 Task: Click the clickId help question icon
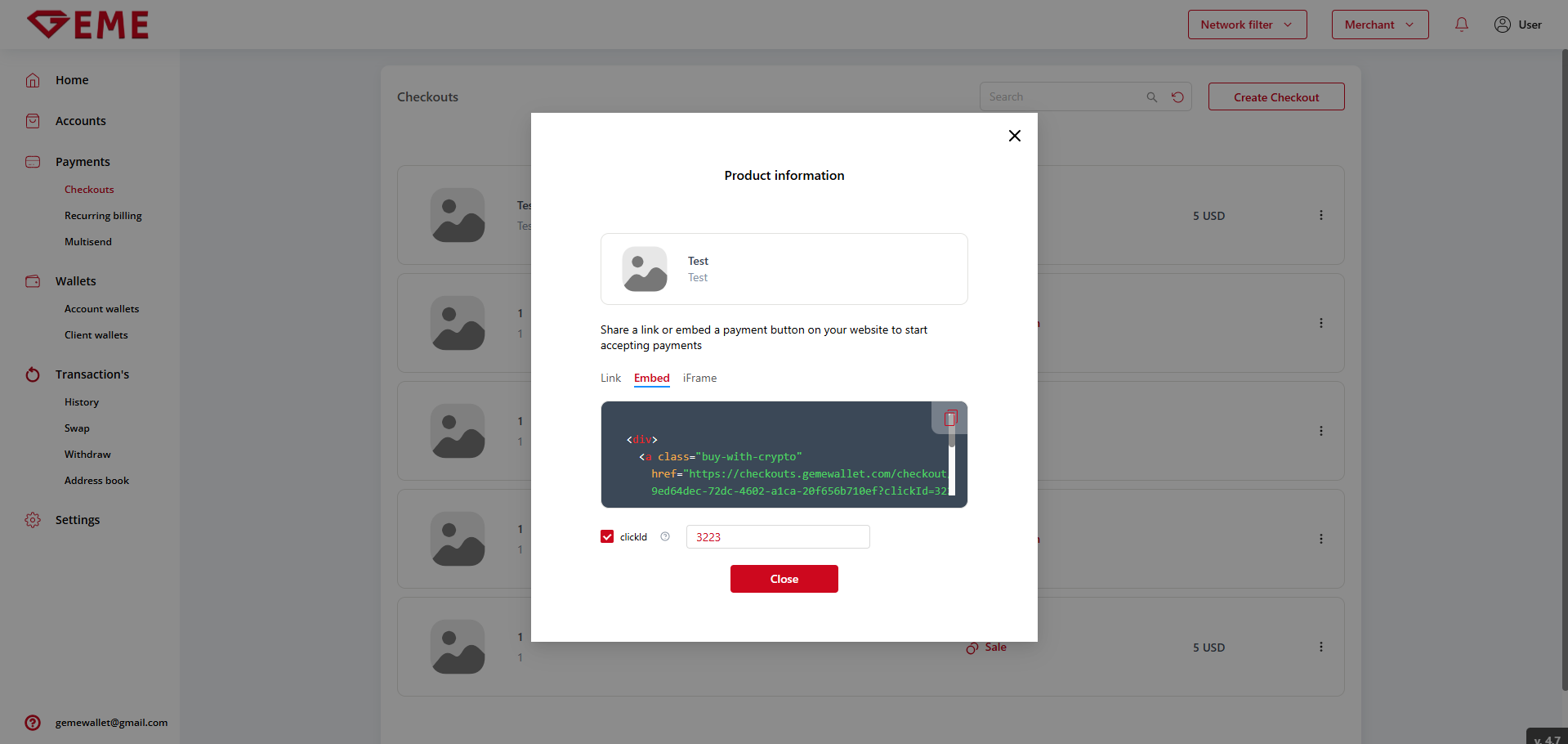[x=665, y=537]
